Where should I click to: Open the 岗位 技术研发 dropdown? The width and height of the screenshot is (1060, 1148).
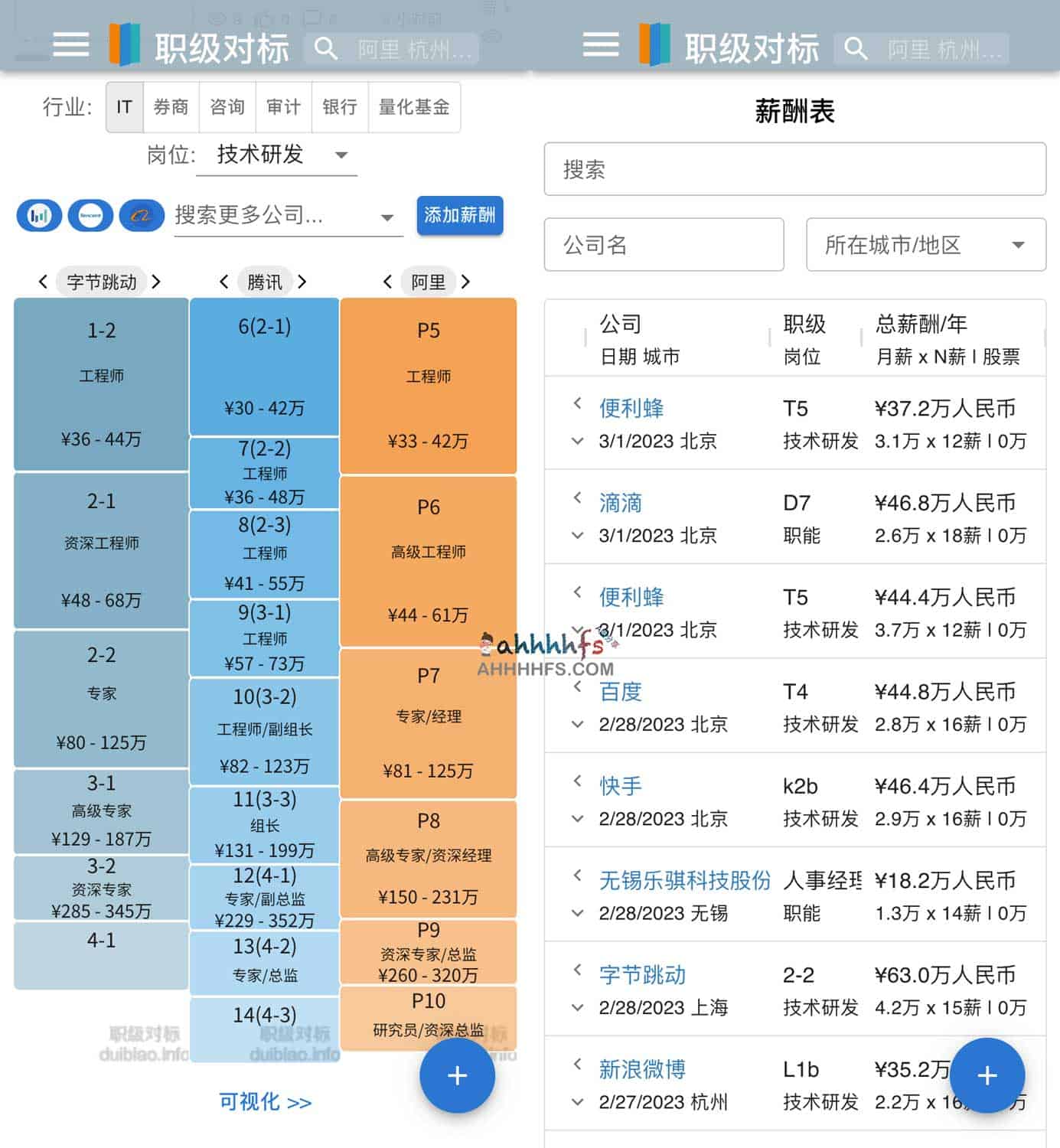pyautogui.click(x=276, y=155)
